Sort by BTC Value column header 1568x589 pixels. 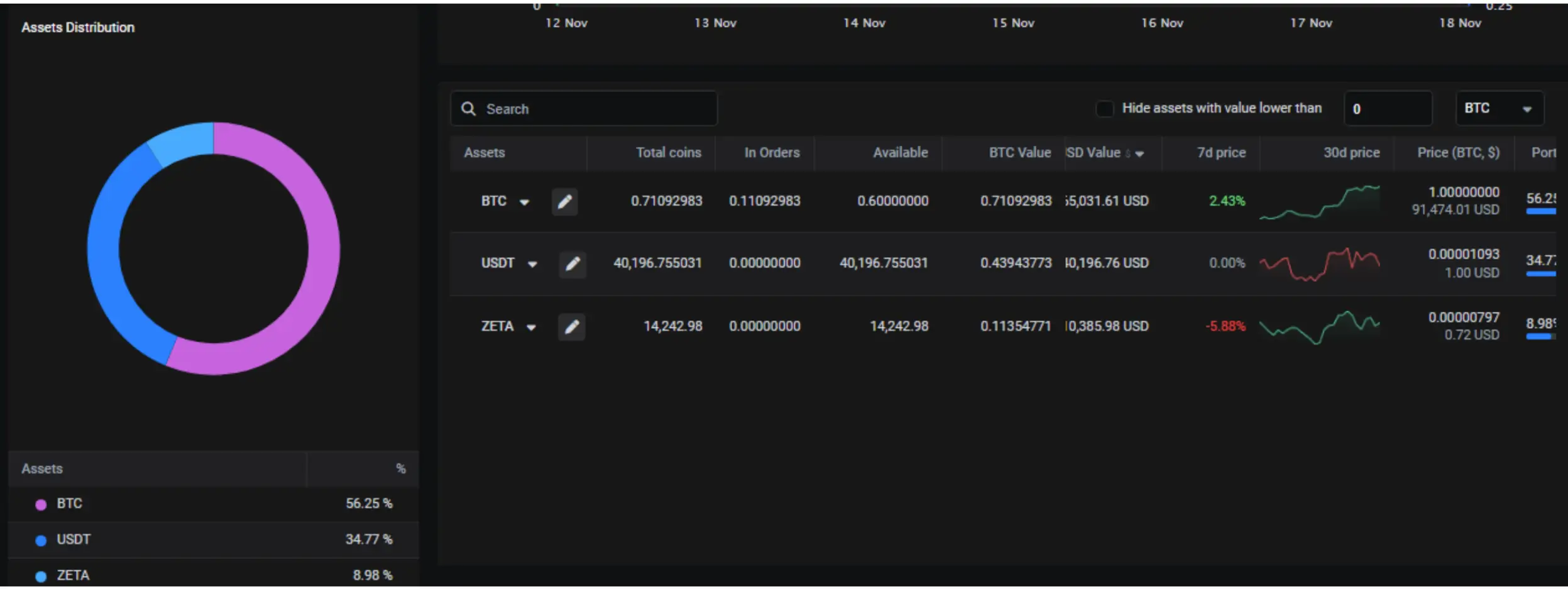click(x=1019, y=153)
